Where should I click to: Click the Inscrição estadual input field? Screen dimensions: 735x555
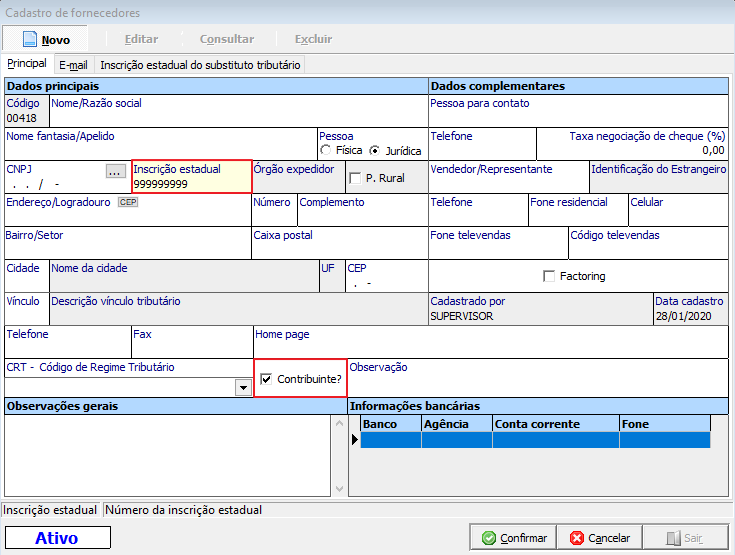pyautogui.click(x=190, y=184)
